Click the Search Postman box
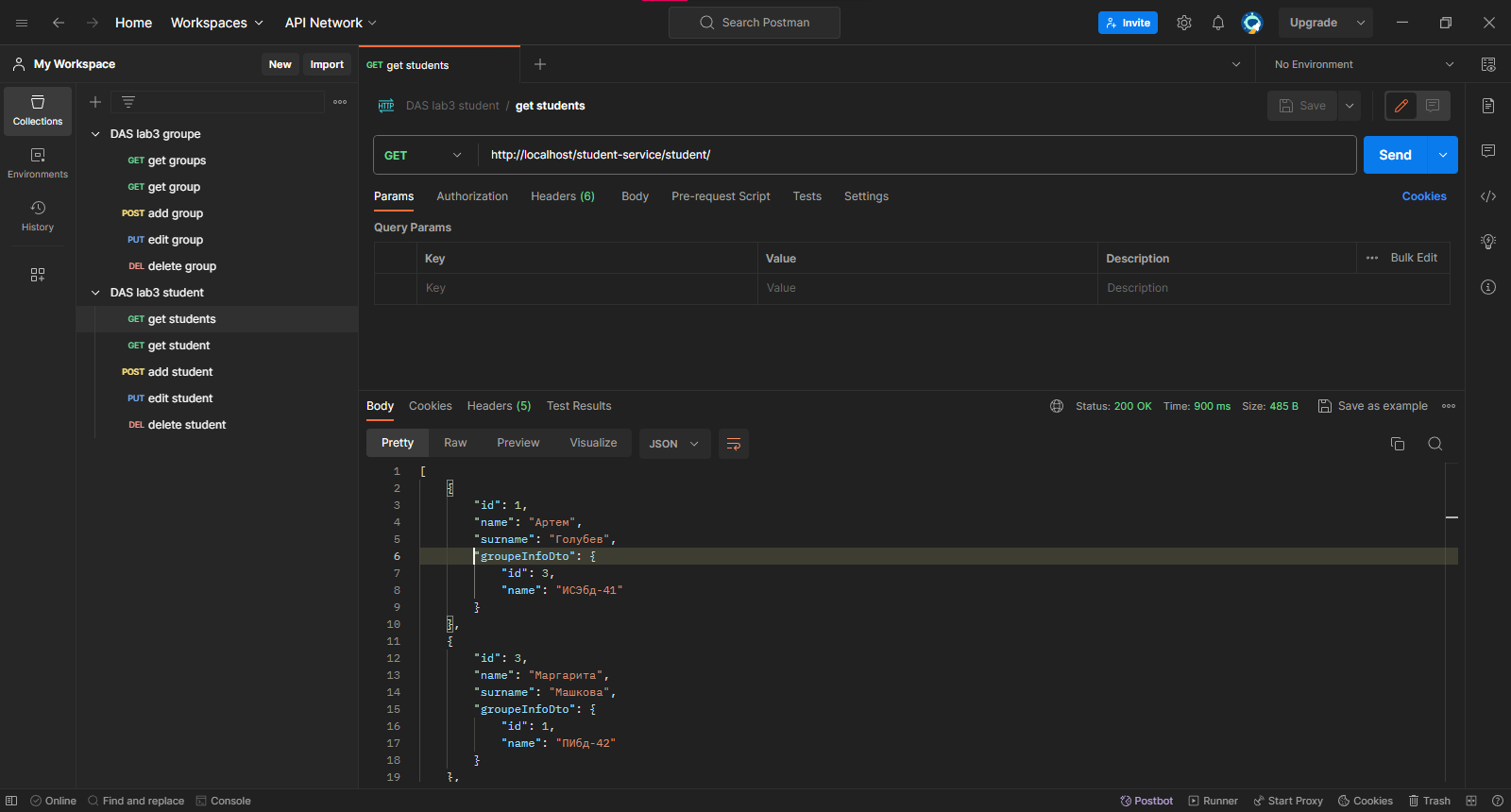The image size is (1511, 812). pyautogui.click(x=755, y=23)
